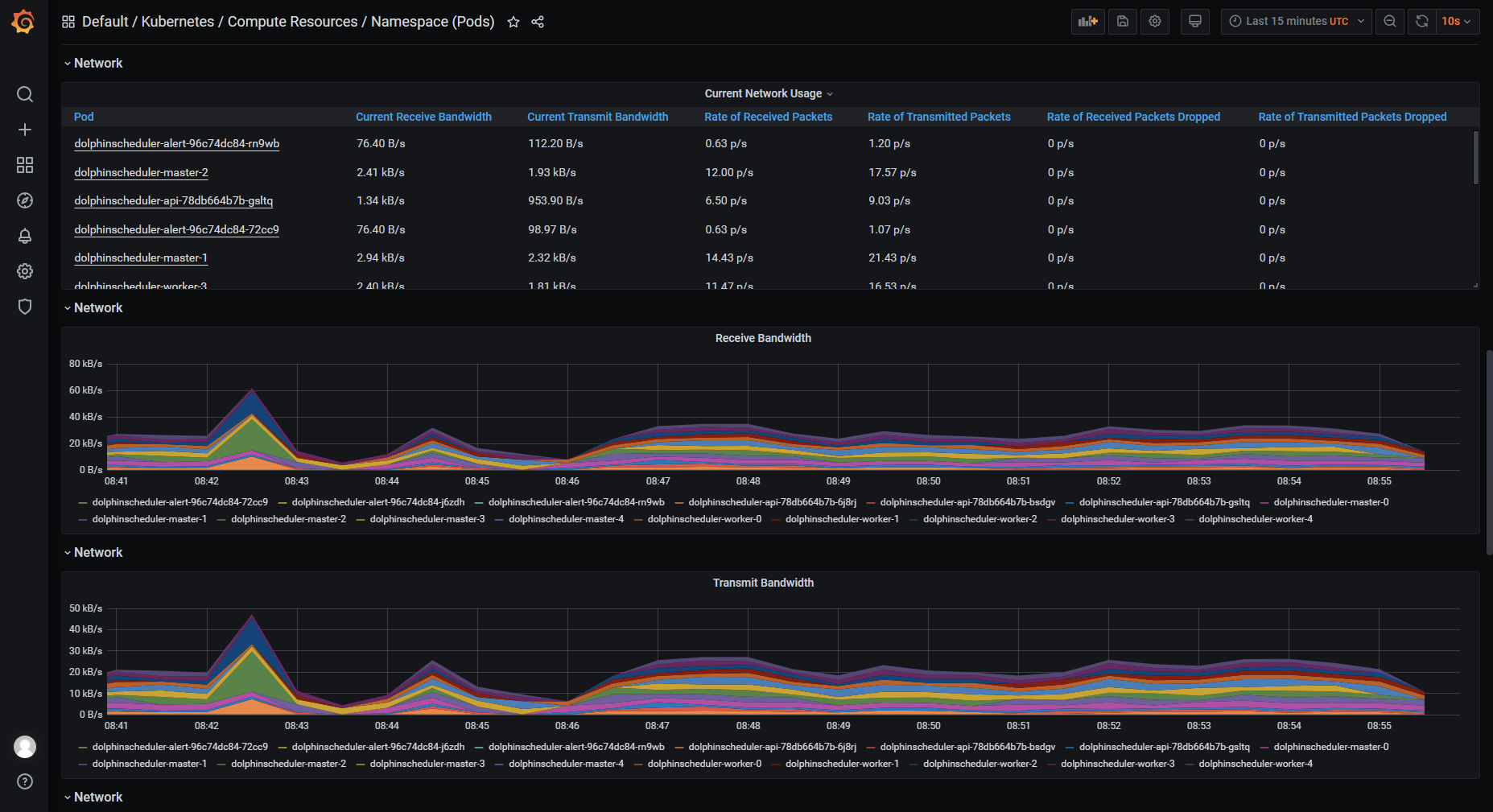
Task: Open the Alerting bell icon
Action: [x=25, y=236]
